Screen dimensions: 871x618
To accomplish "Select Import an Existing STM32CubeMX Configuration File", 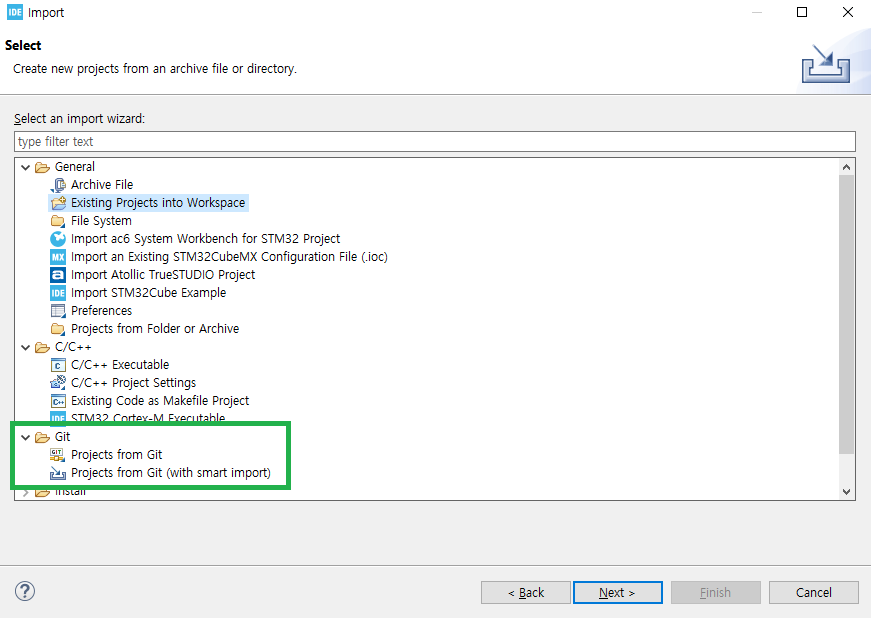I will (x=229, y=257).
